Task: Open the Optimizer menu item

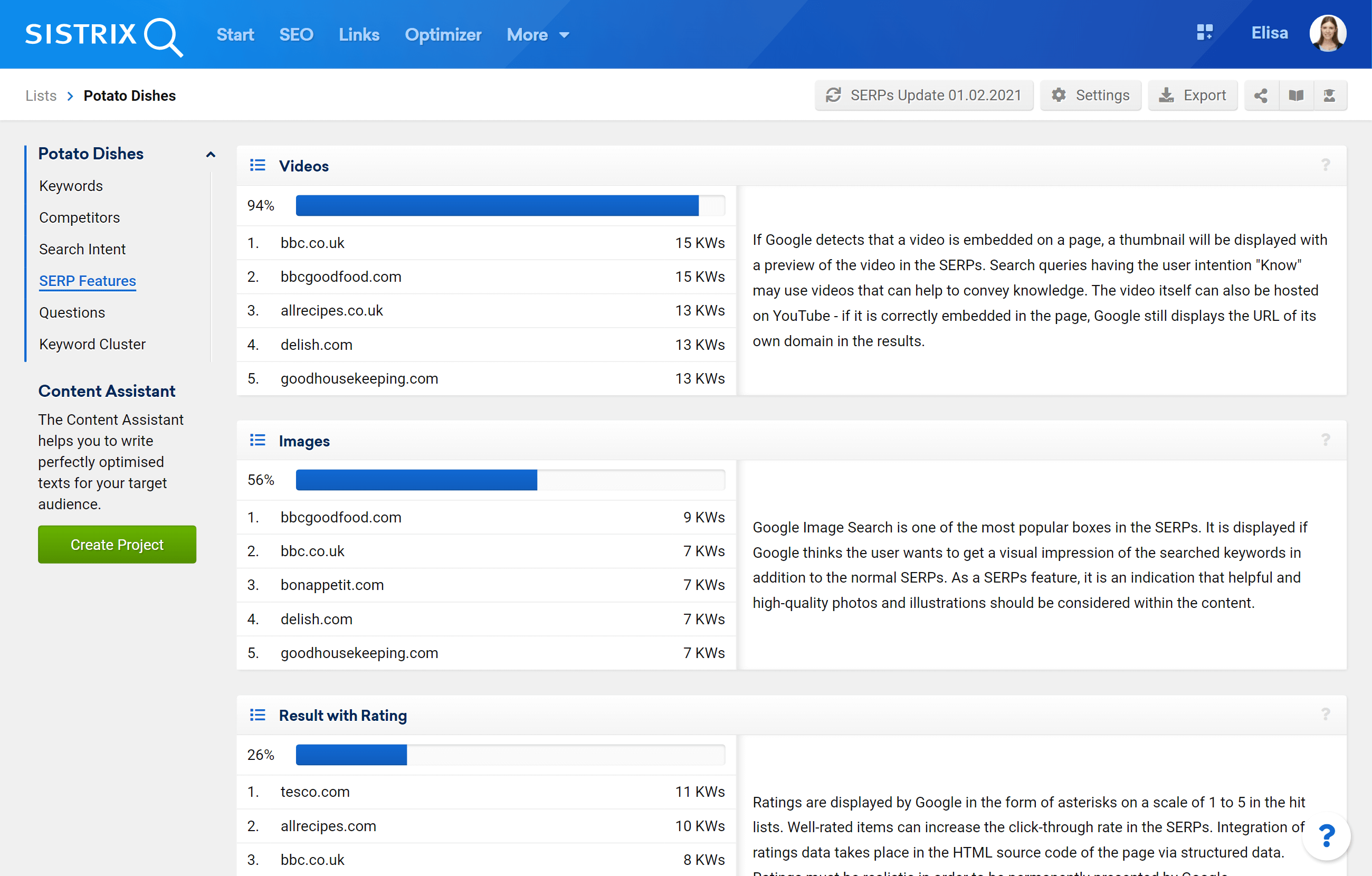Action: coord(443,35)
